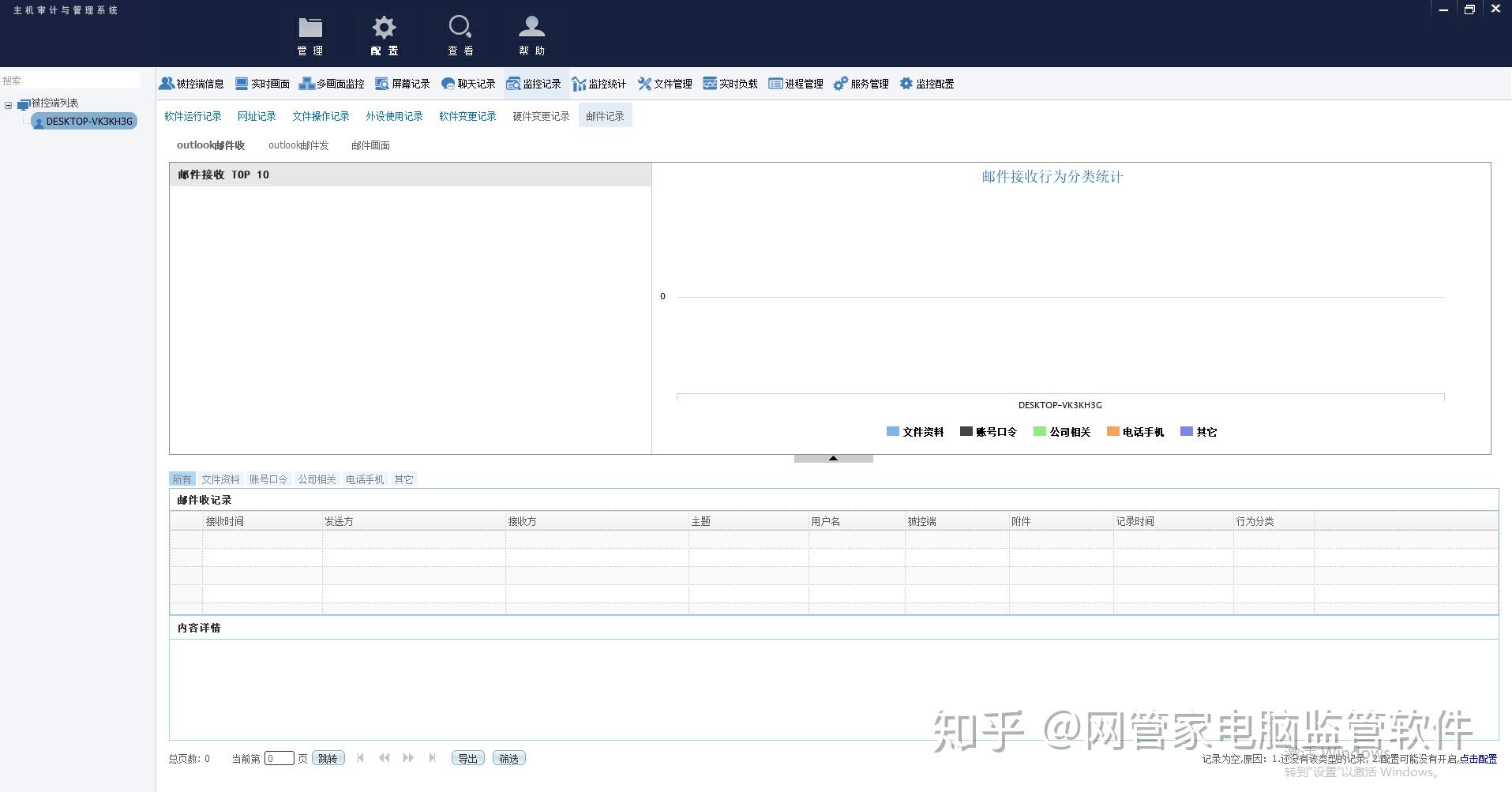Select outlook邮件收 sub-tab

coord(211,145)
